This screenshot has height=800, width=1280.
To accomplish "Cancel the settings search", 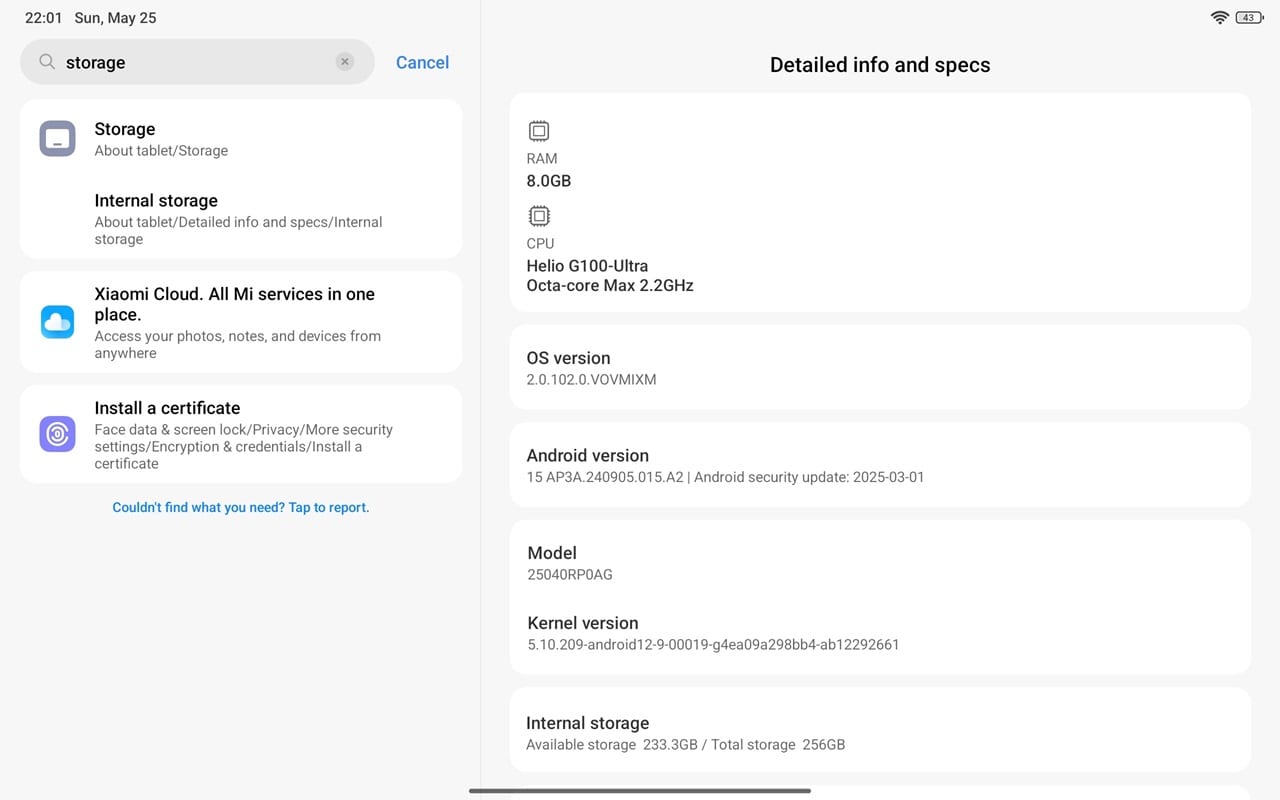I will tap(422, 62).
